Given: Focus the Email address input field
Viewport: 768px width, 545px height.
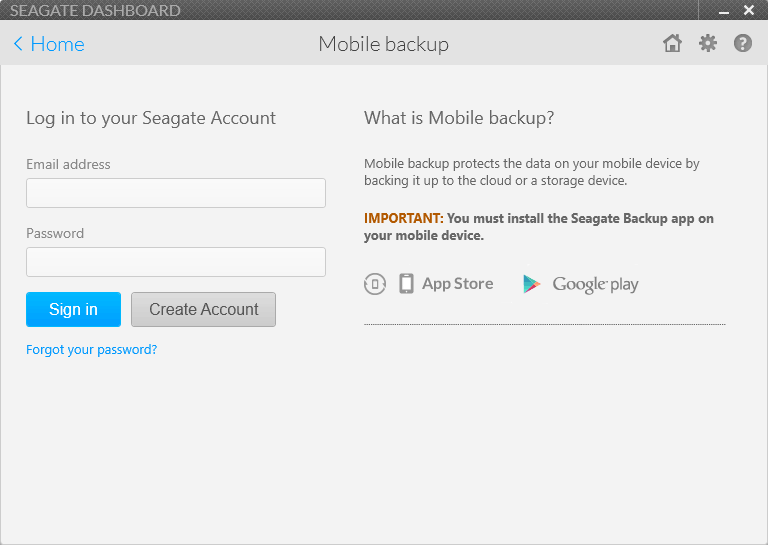Looking at the screenshot, I should tap(176, 193).
